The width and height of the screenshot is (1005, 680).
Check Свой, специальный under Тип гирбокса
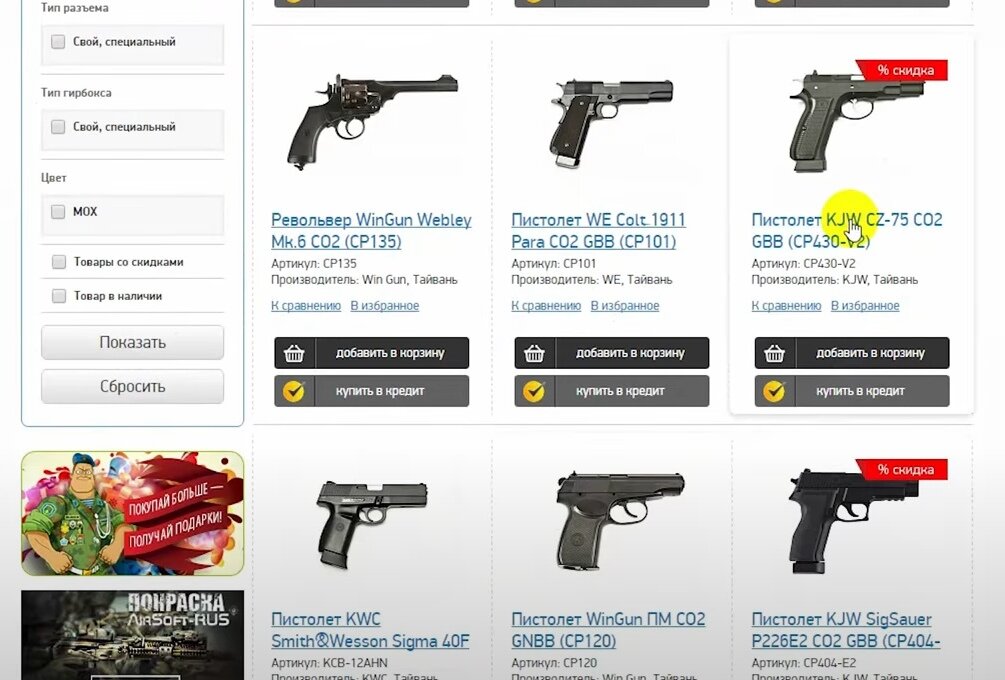coord(58,127)
